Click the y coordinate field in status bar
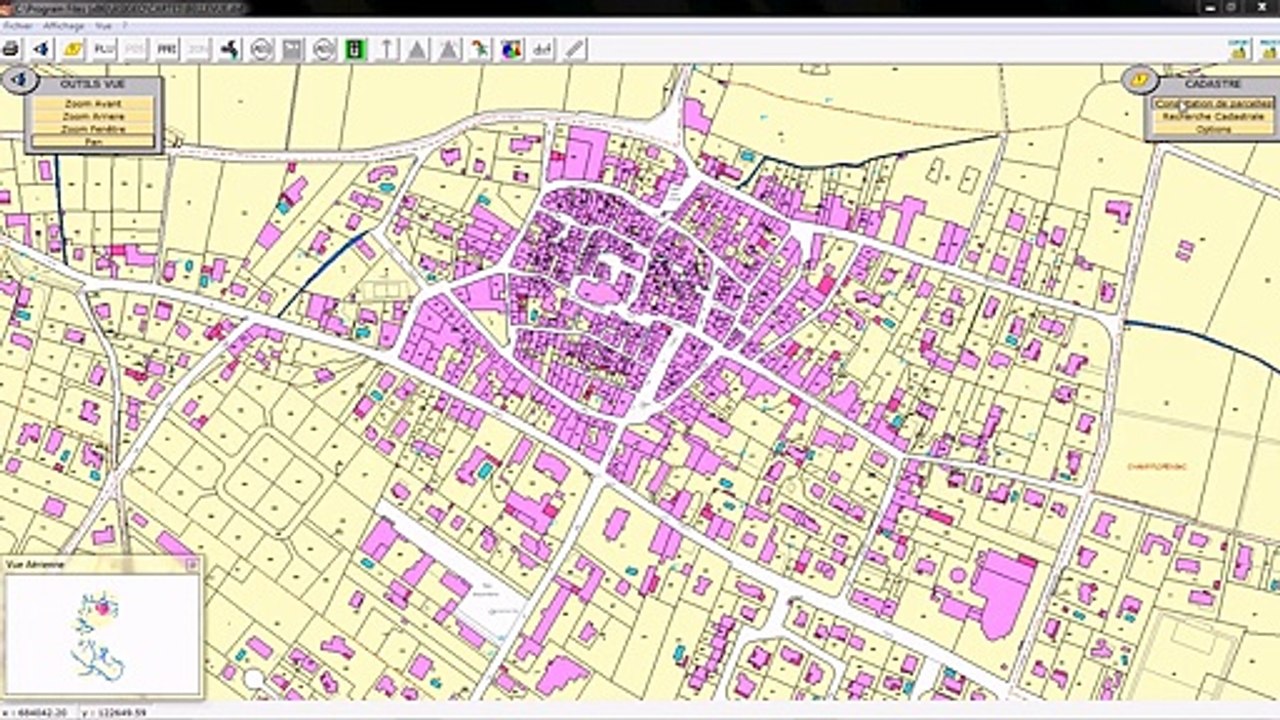Screen dimensions: 1280x720 point(114,712)
